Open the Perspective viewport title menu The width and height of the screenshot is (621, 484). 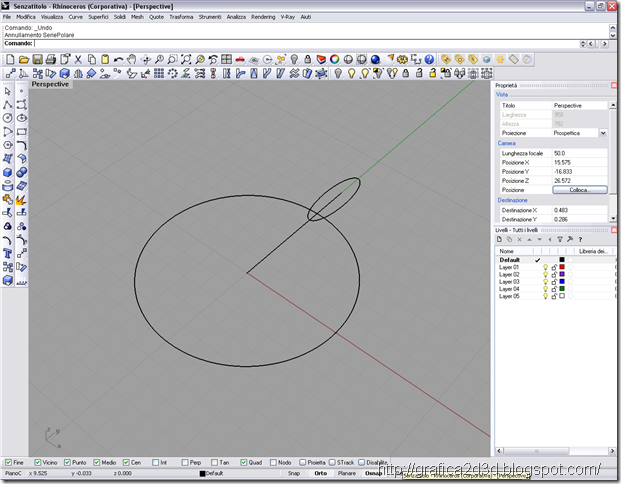50,84
